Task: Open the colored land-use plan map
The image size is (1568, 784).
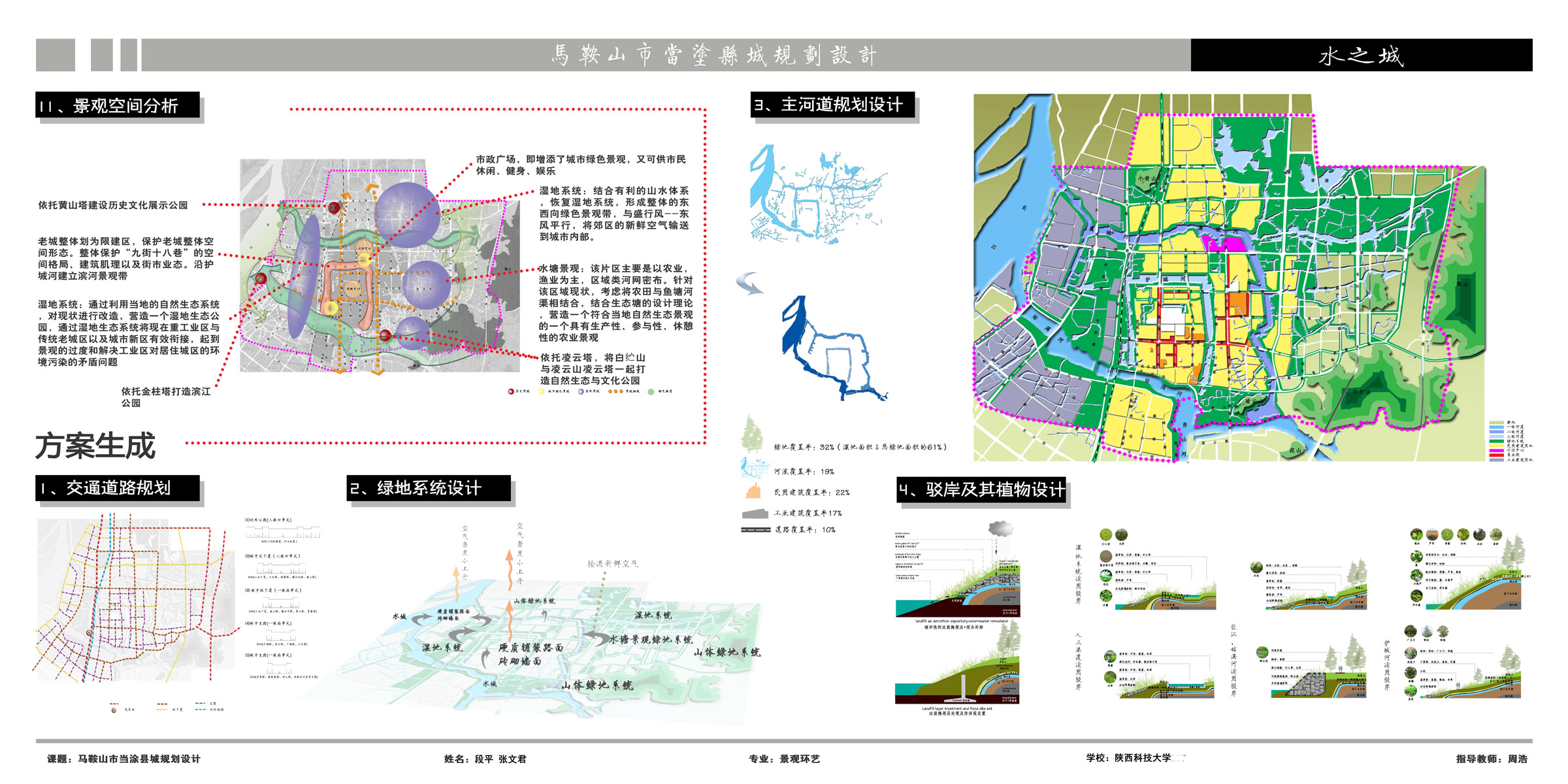Action: (x=1230, y=278)
